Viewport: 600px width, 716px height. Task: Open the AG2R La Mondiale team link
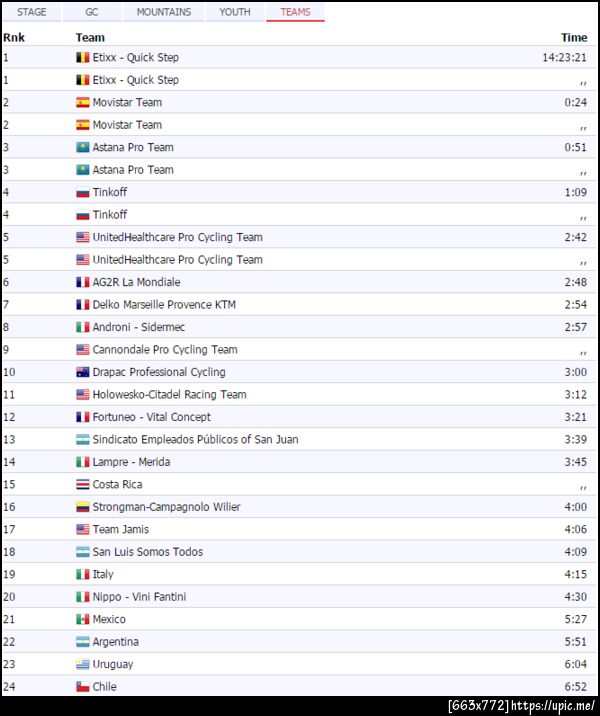[x=136, y=282]
